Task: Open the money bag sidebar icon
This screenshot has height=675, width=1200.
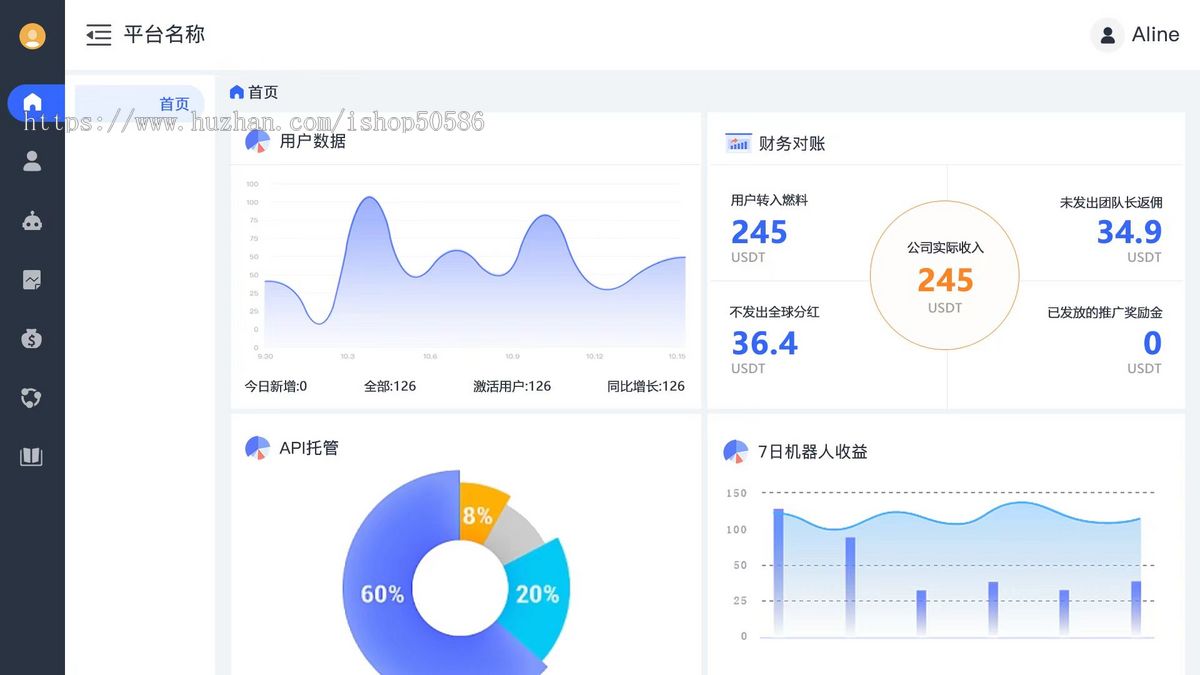Action: tap(32, 339)
